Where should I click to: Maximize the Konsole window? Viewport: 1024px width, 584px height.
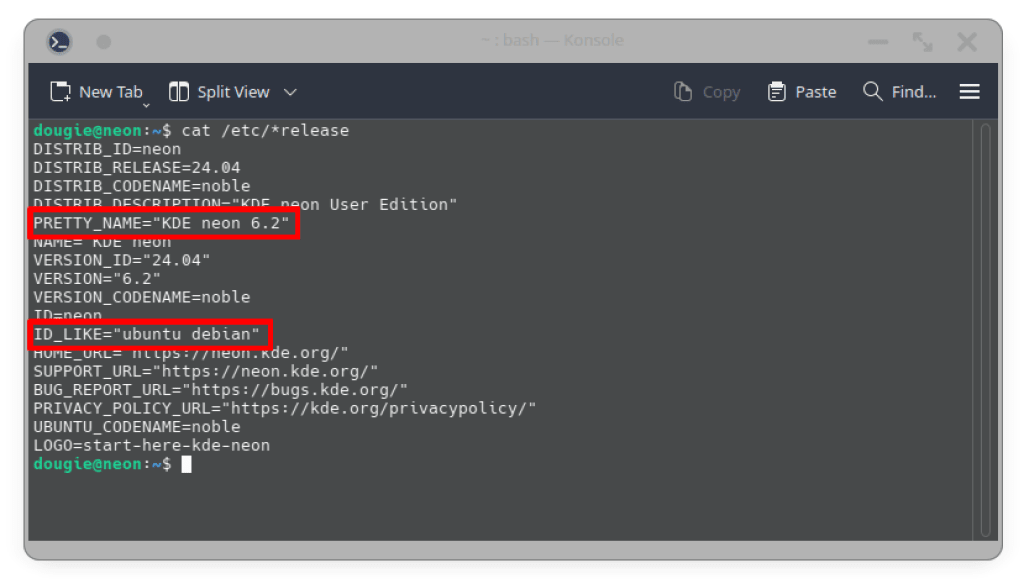(922, 41)
